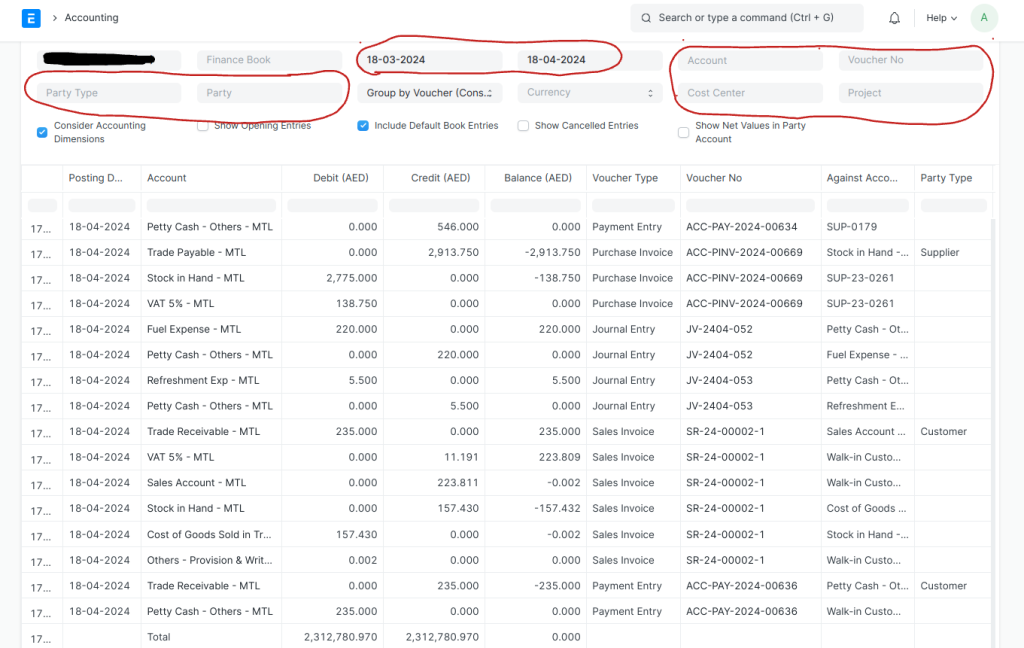
Task: Navigate to Accounting breadcrumb
Action: click(x=91, y=18)
